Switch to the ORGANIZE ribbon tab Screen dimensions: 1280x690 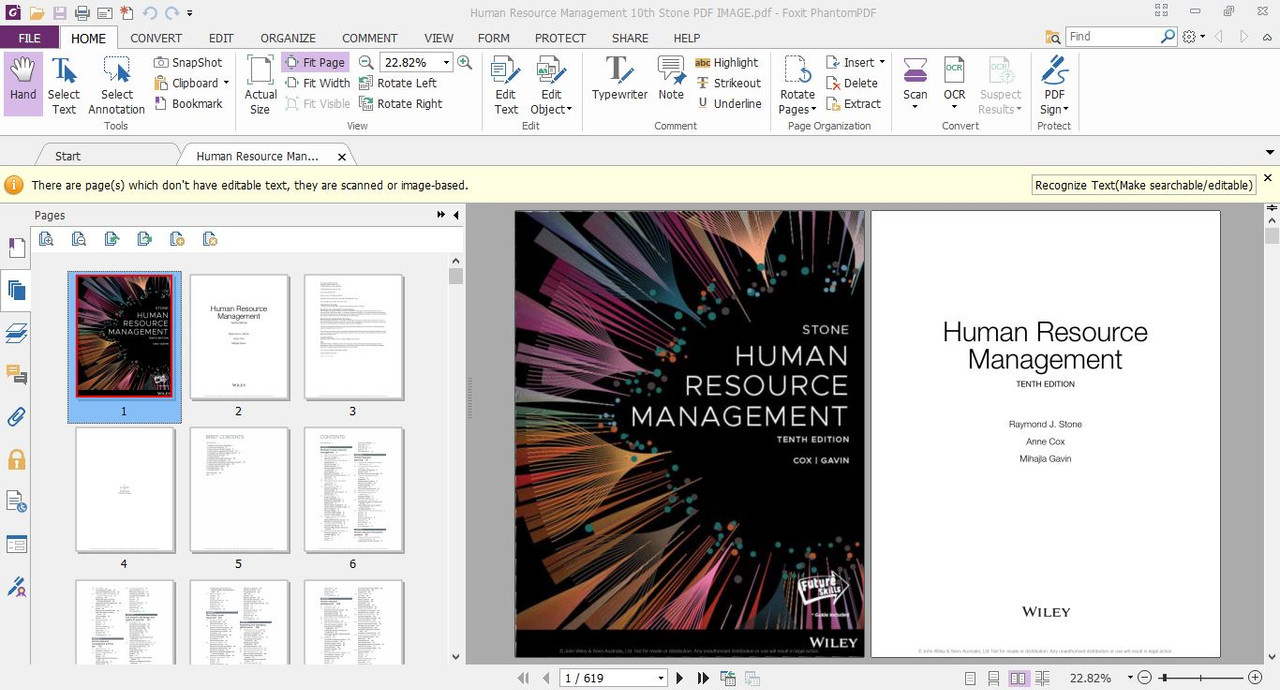point(288,38)
